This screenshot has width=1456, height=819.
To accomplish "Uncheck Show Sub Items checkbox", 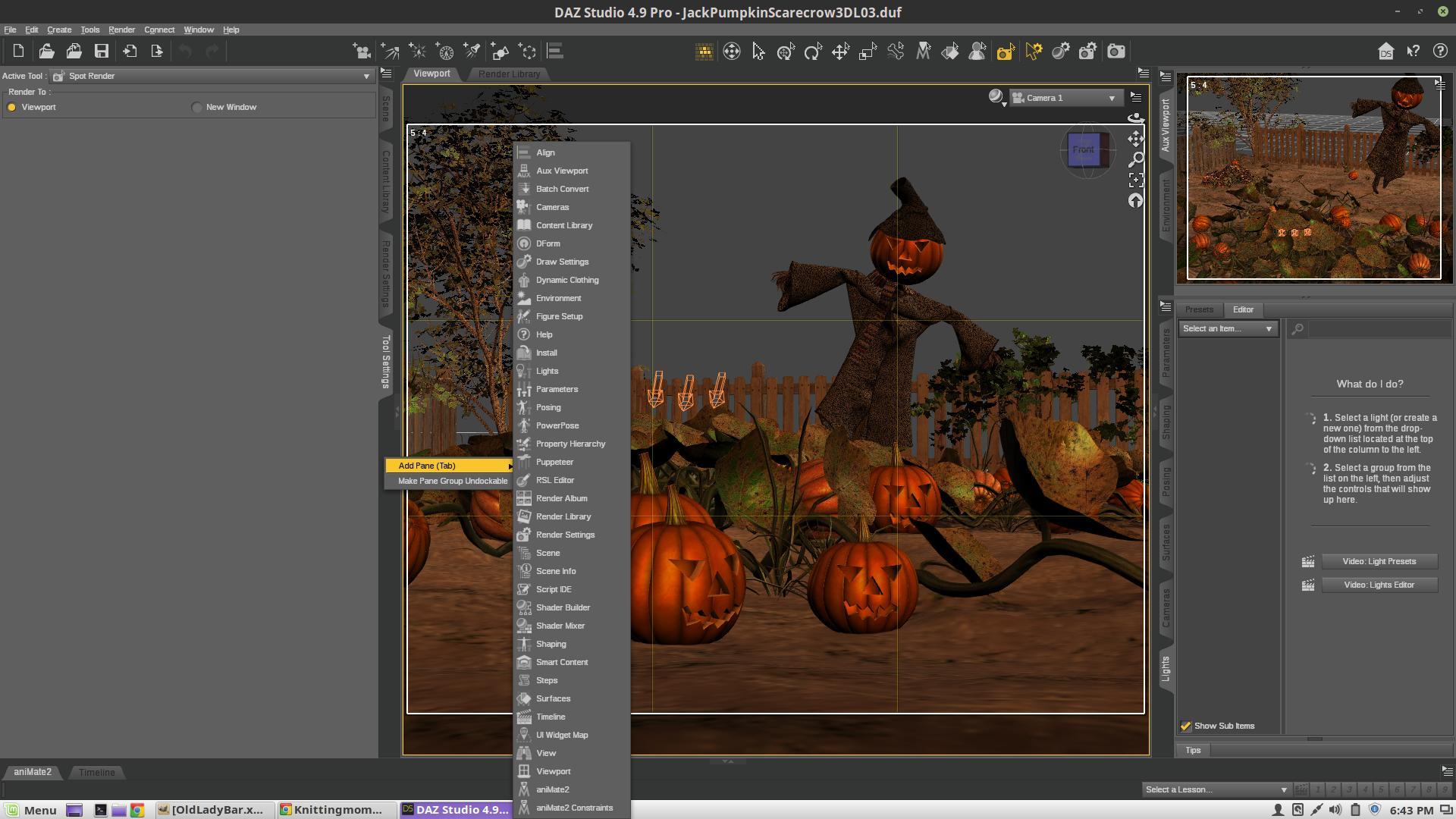I will [x=1186, y=726].
